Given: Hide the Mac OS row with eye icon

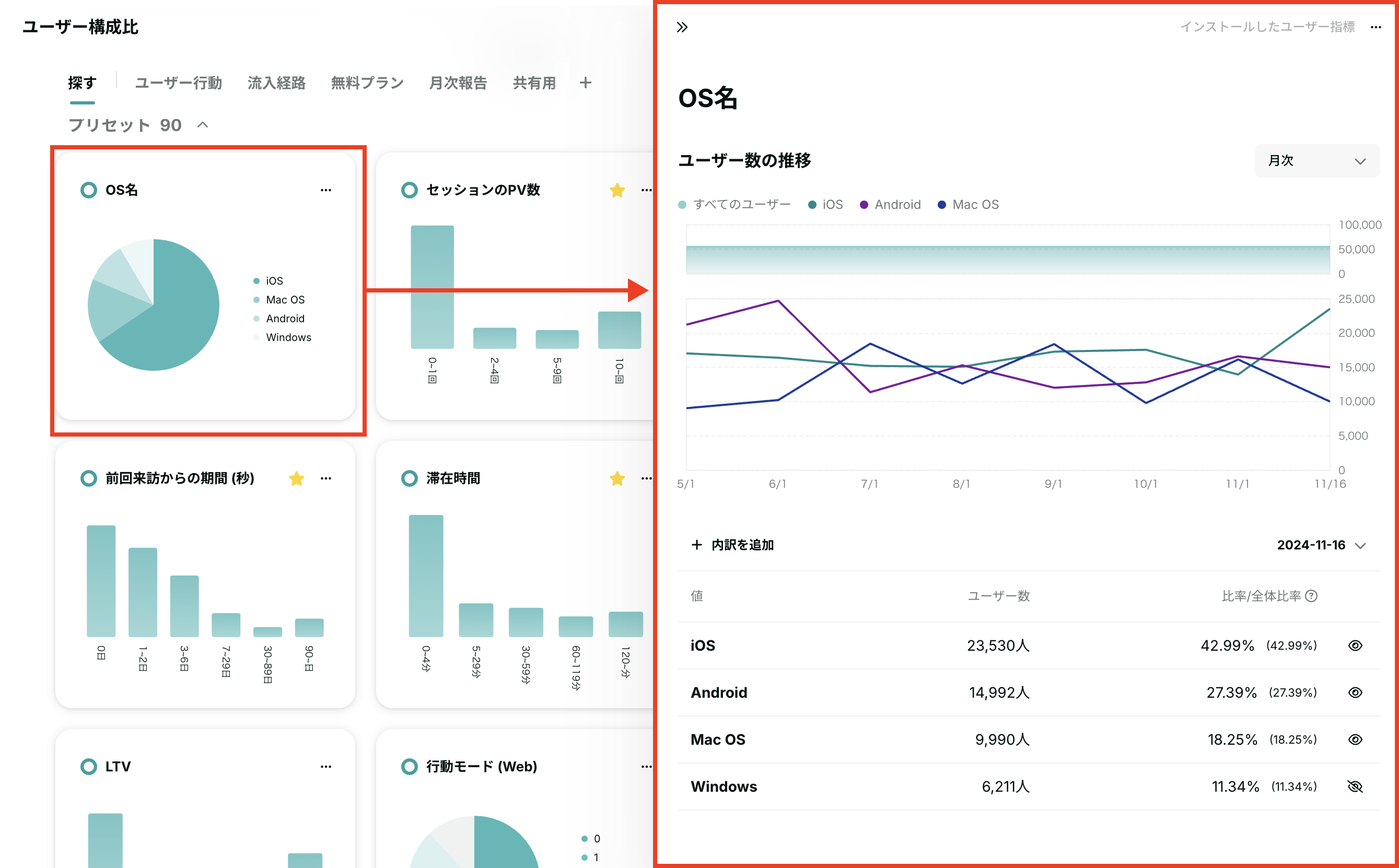Looking at the screenshot, I should pos(1355,740).
